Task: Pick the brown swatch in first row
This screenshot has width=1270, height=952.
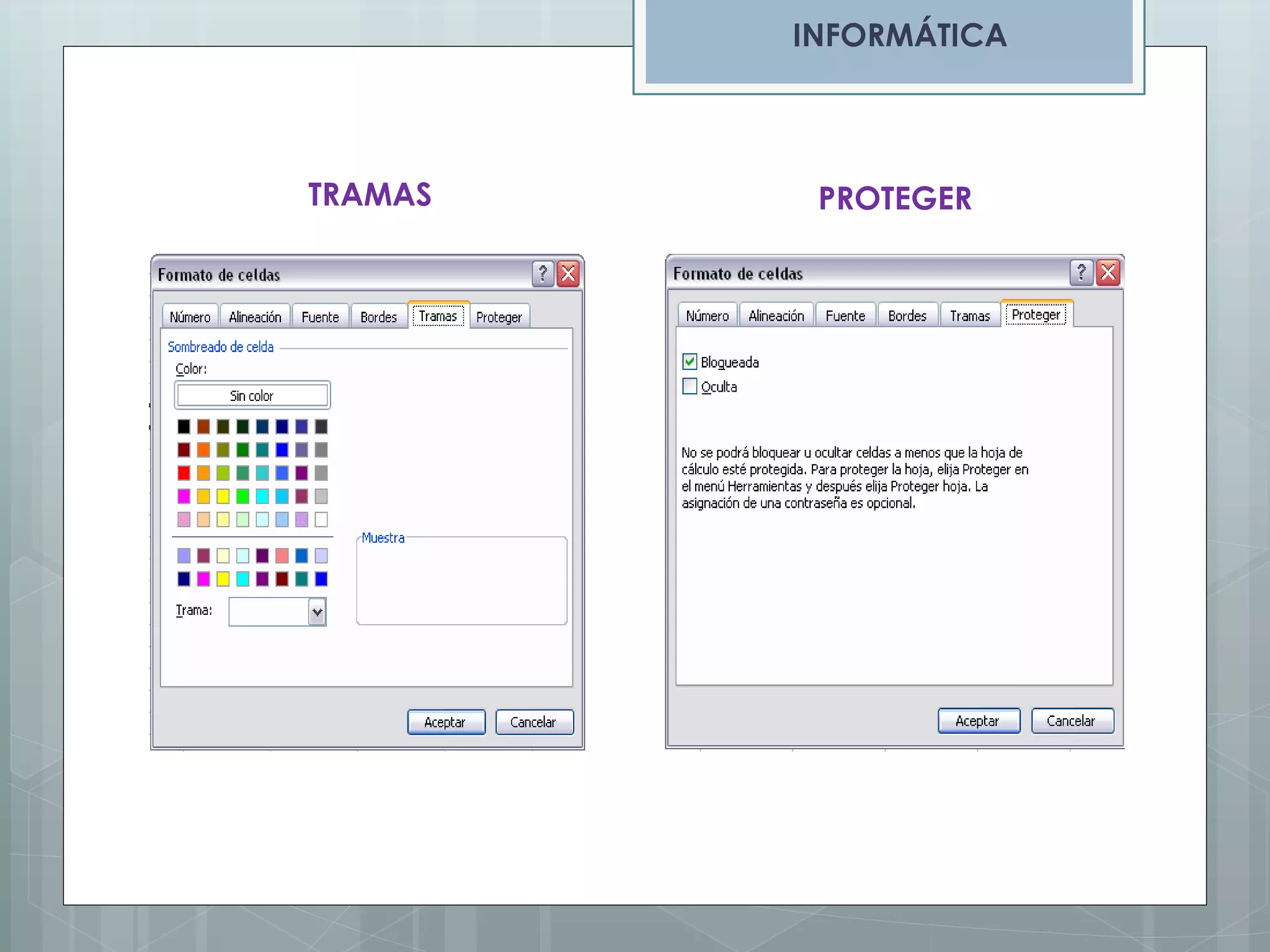Action: click(x=203, y=426)
